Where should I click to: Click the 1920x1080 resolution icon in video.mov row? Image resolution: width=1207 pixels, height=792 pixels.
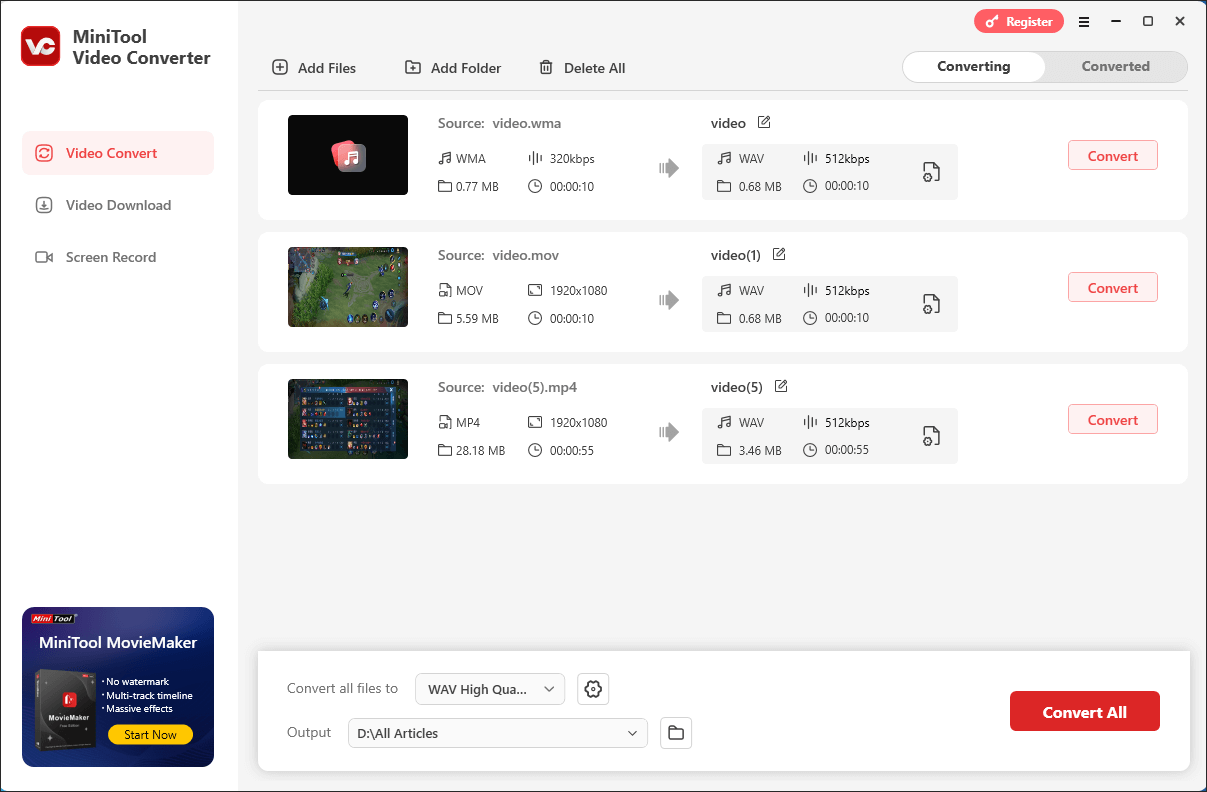click(x=535, y=290)
